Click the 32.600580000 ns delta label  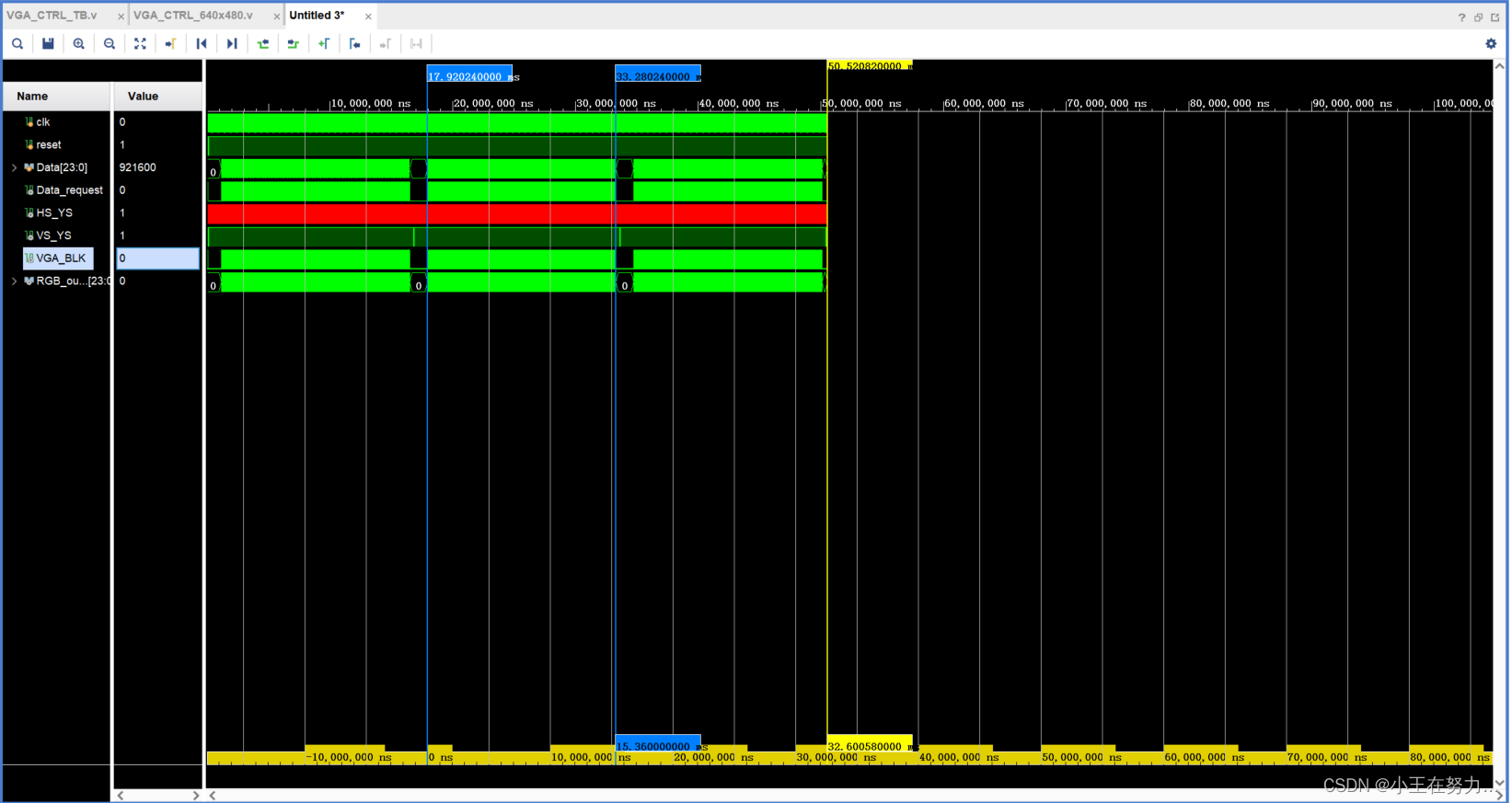coord(870,745)
